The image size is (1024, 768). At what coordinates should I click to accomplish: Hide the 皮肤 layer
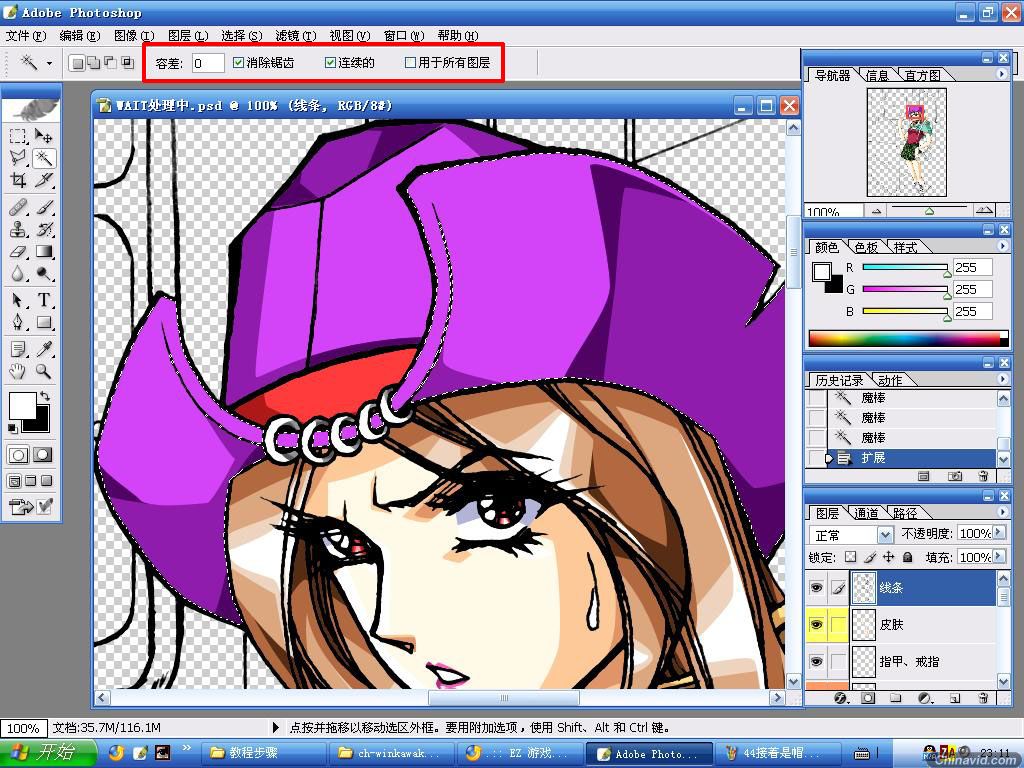coord(816,624)
